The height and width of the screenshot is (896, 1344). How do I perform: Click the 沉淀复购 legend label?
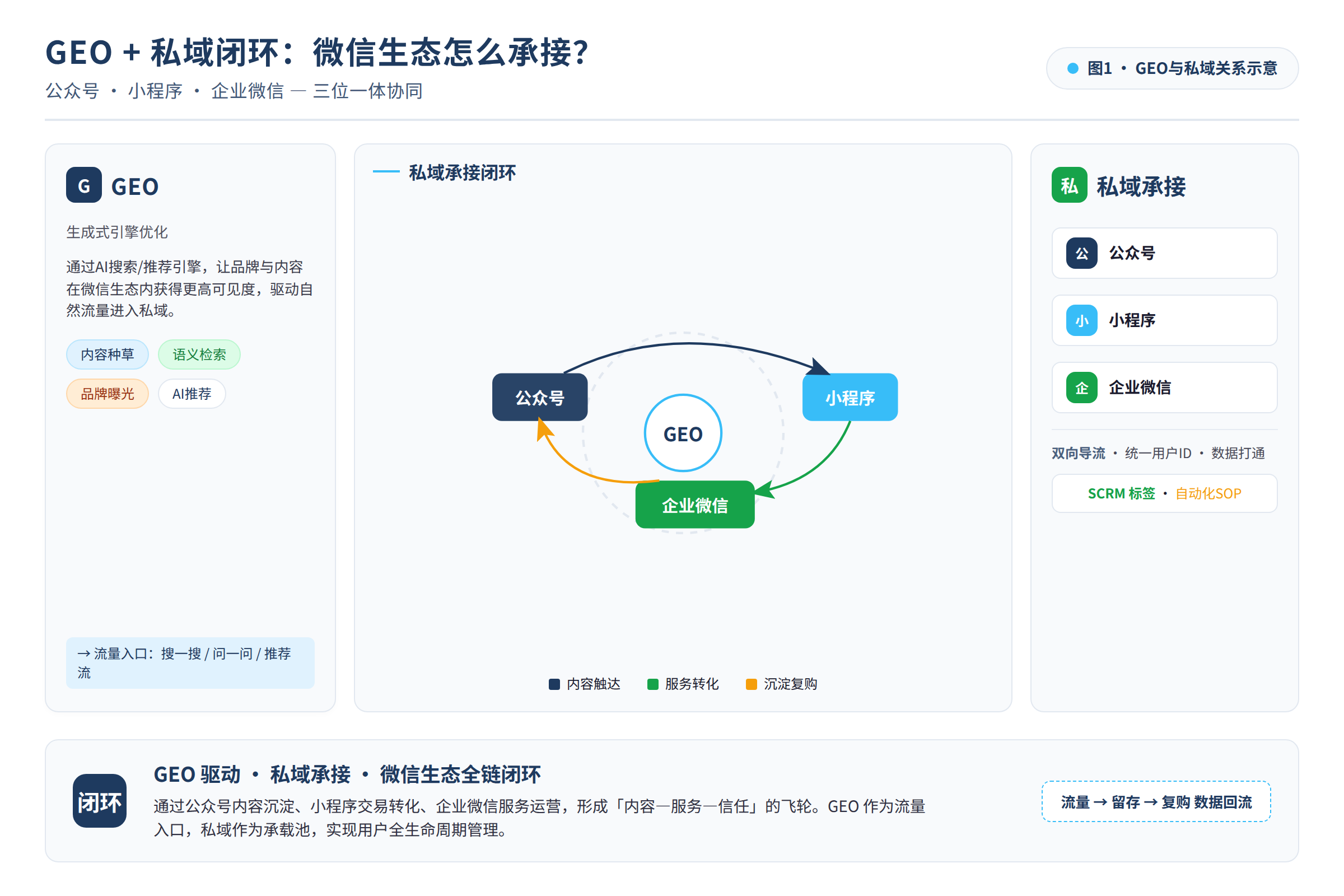[791, 684]
